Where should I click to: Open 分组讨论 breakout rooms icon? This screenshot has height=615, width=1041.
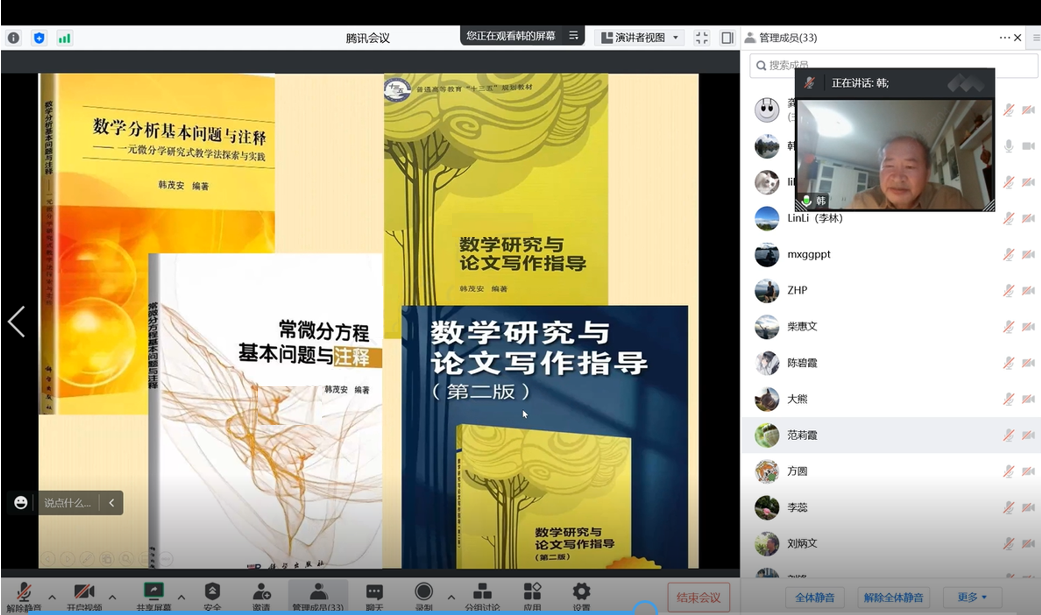coord(482,593)
